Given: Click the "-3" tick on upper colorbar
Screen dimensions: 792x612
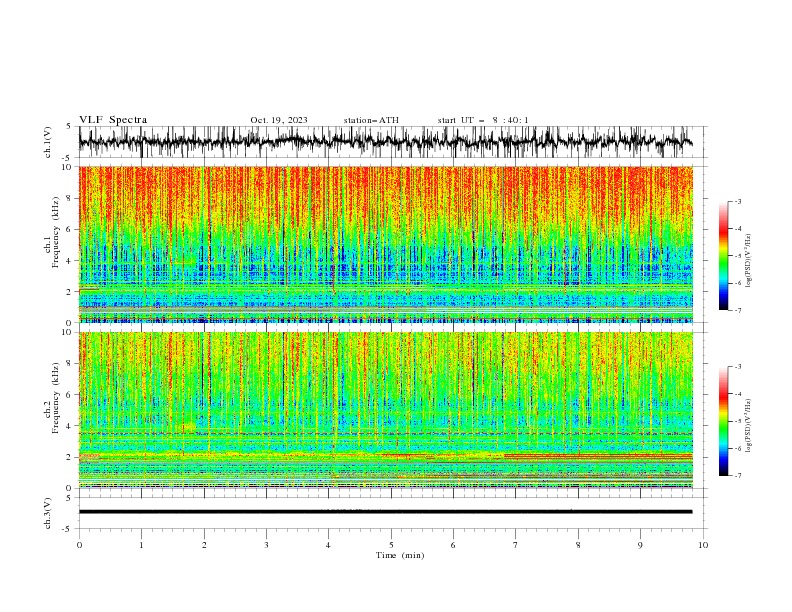Looking at the screenshot, I should pyautogui.click(x=737, y=201).
